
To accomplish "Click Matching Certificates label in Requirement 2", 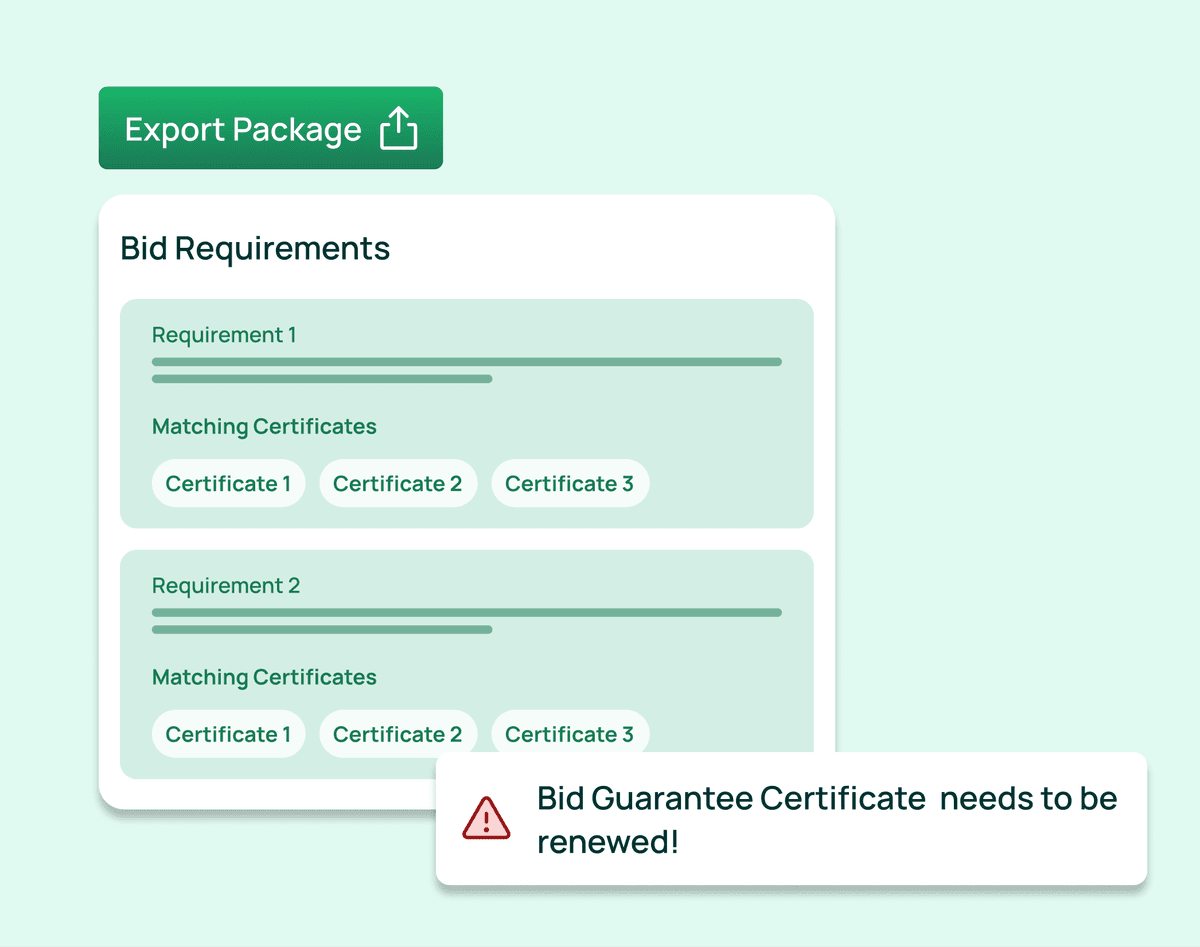I will click(x=264, y=678).
